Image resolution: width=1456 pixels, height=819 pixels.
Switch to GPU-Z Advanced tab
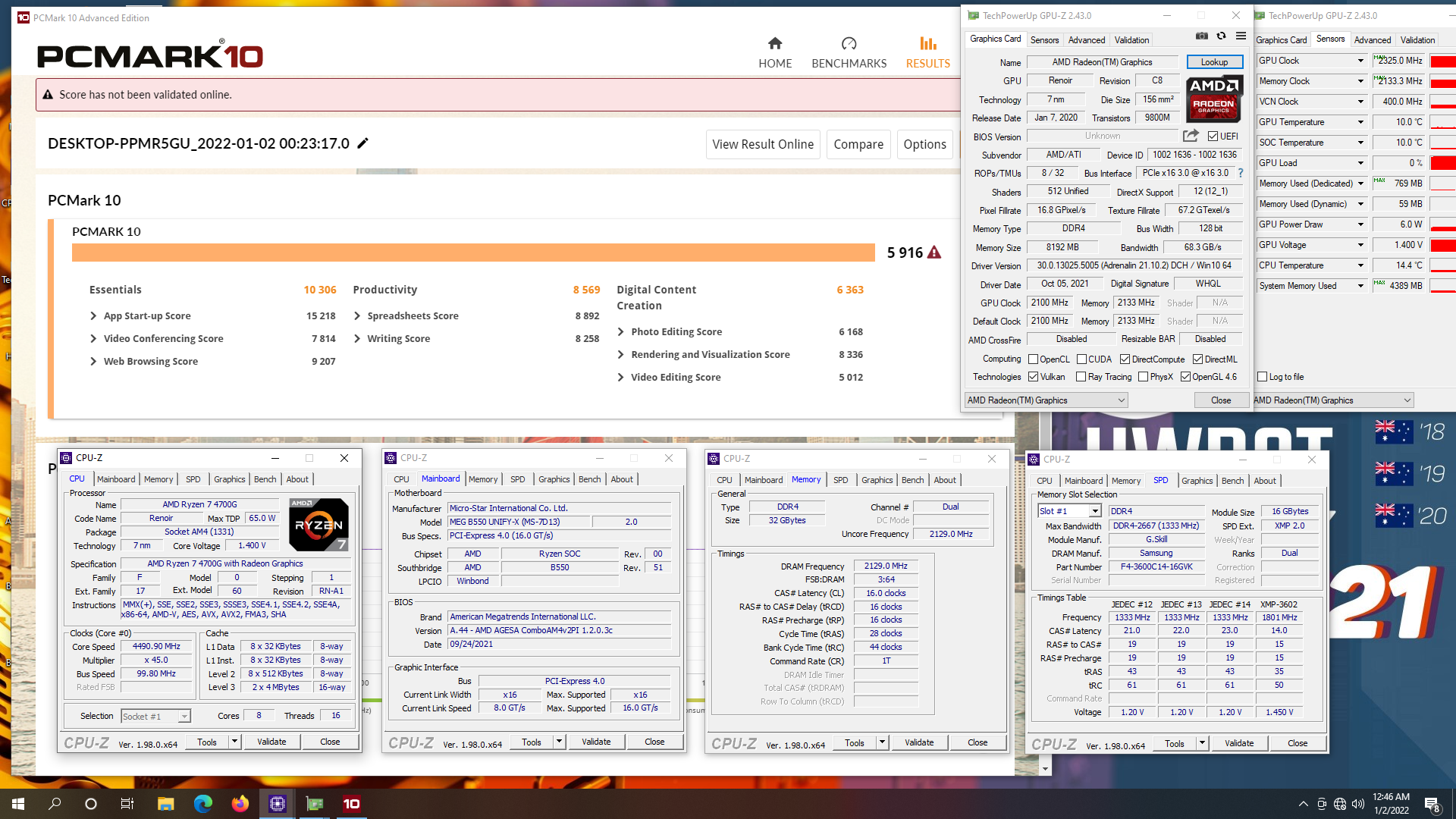1087,40
